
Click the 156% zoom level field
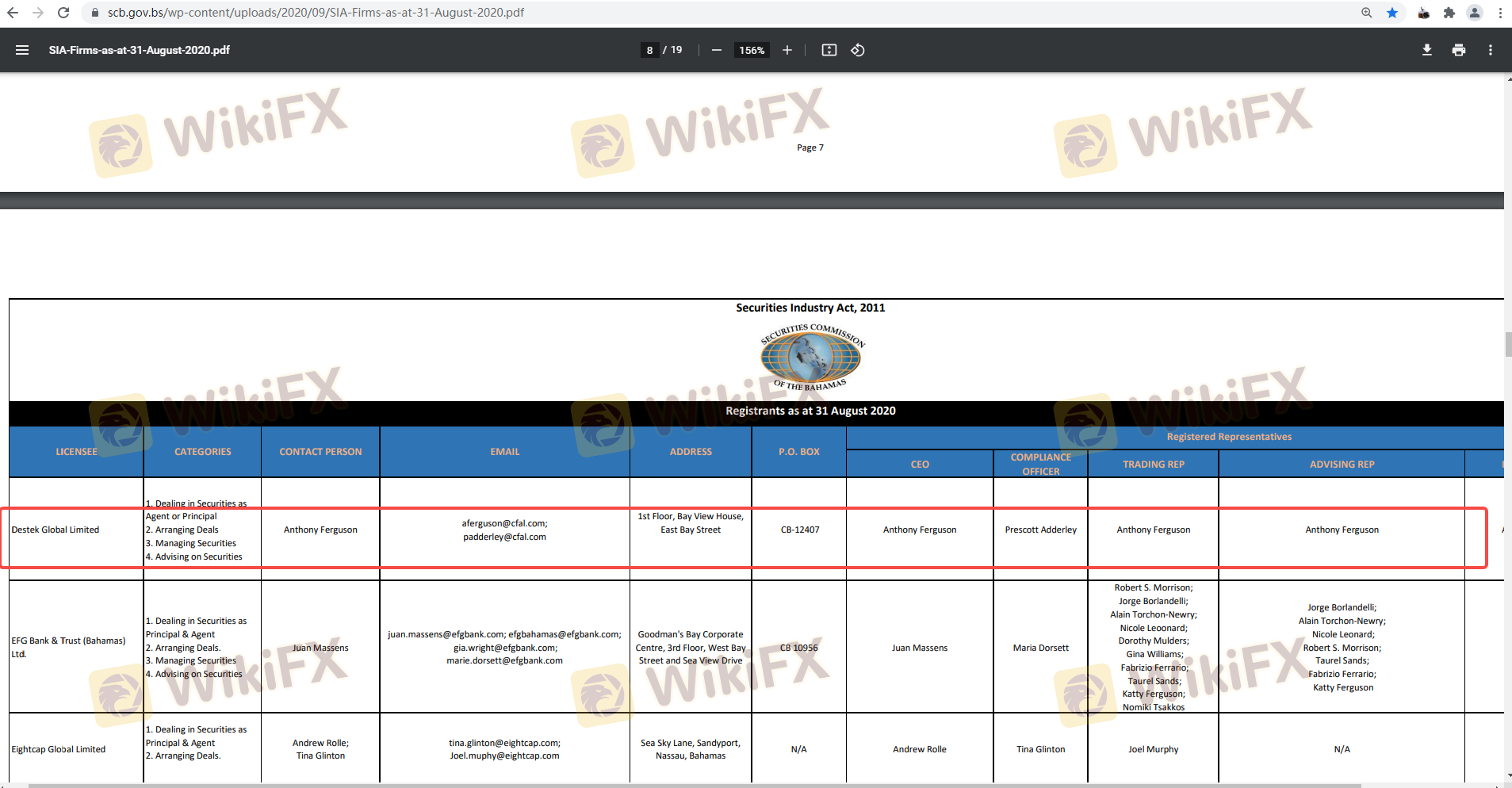[x=752, y=50]
